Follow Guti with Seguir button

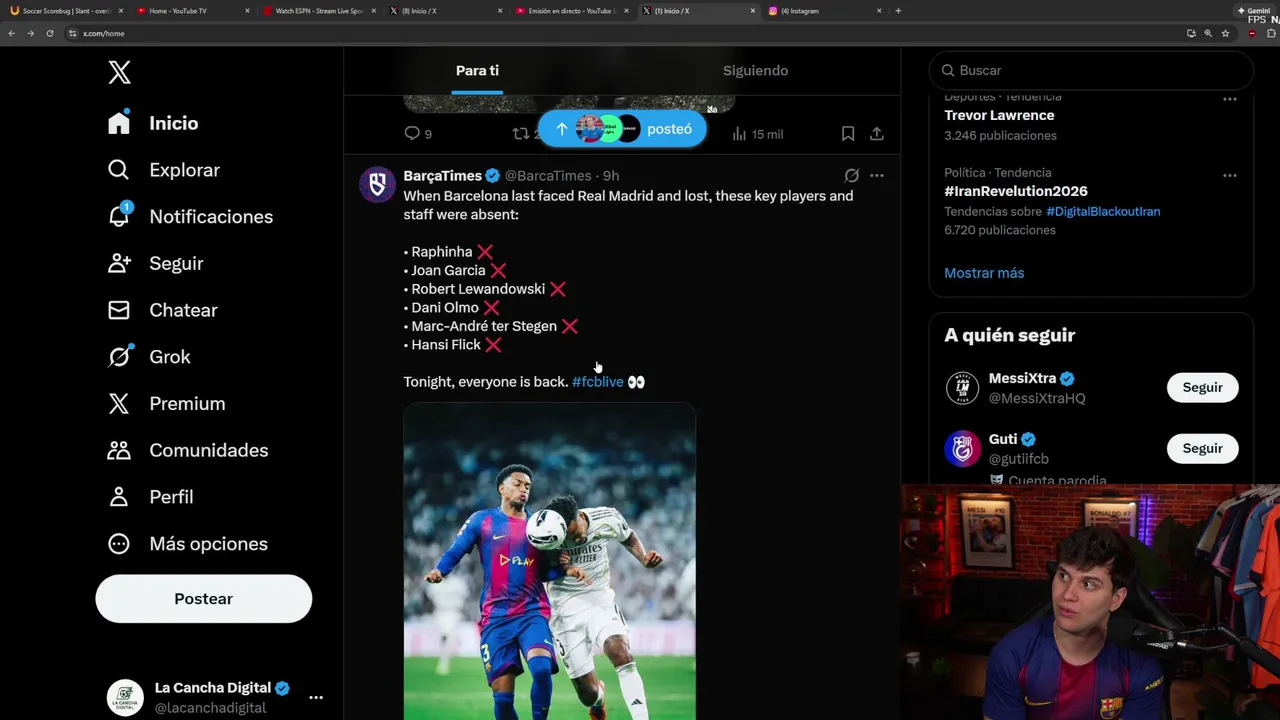(x=1202, y=448)
